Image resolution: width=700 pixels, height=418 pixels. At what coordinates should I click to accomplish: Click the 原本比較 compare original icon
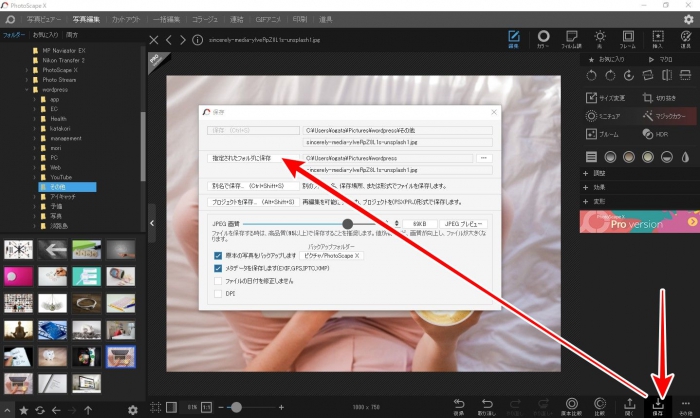point(572,406)
